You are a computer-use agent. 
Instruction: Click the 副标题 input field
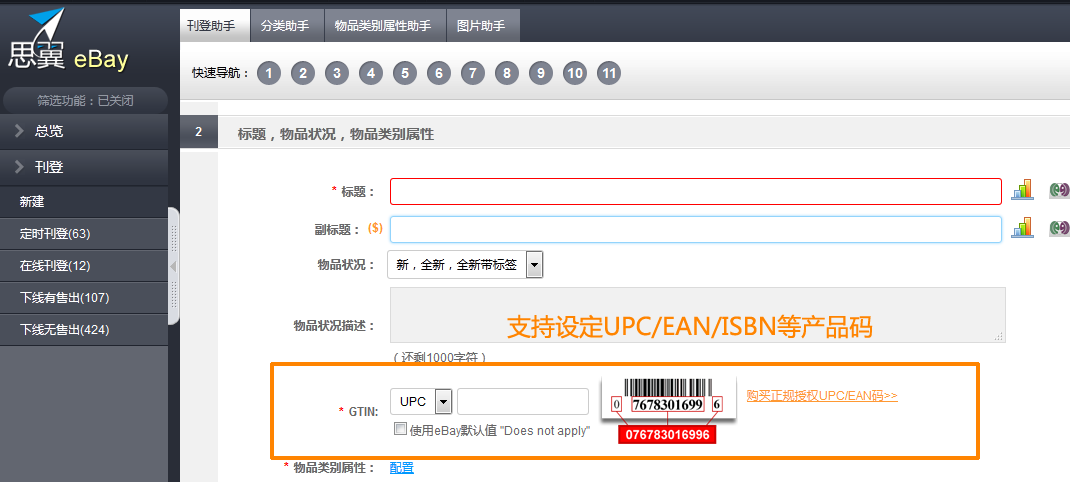click(x=696, y=229)
